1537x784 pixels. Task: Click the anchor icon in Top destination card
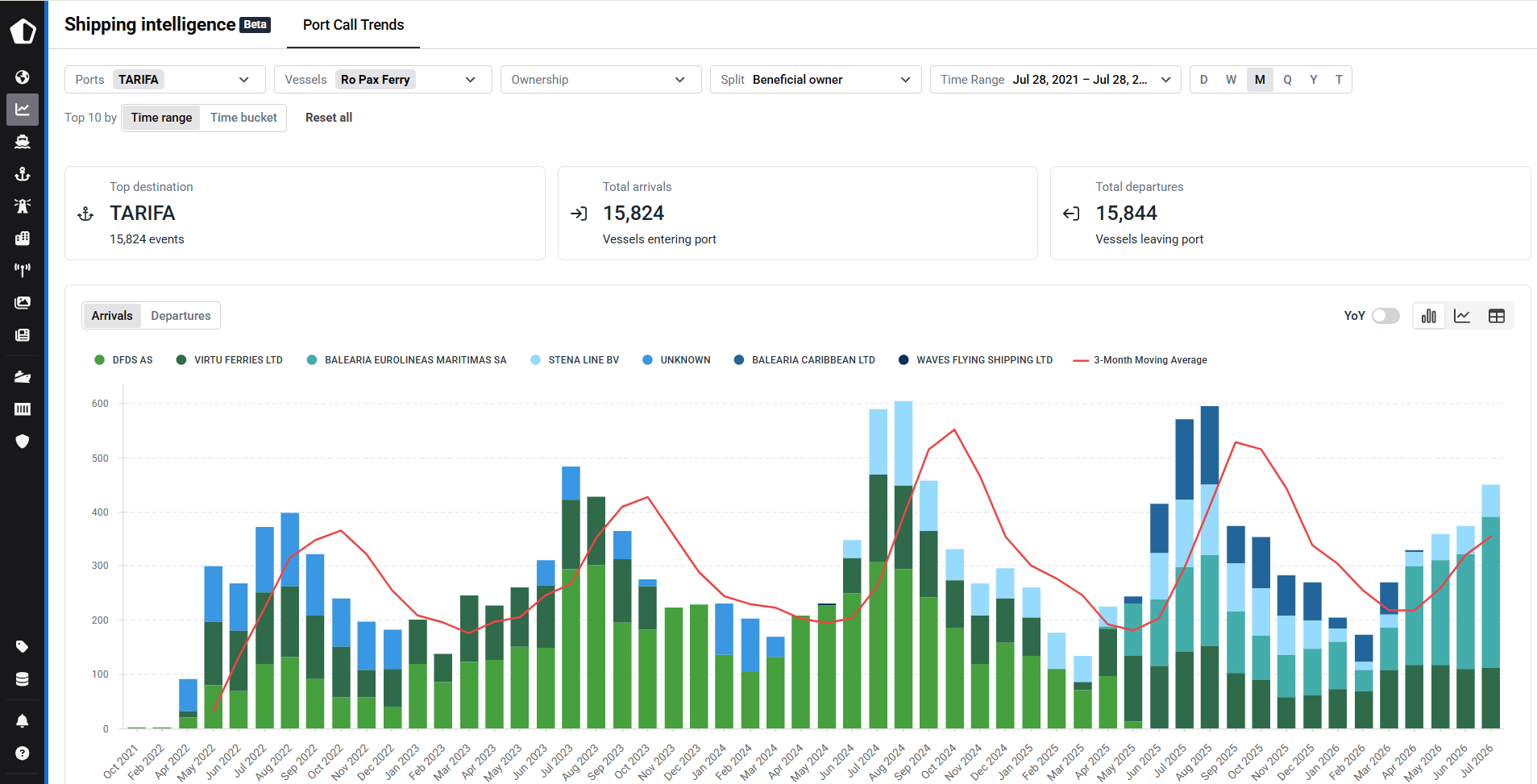[x=85, y=214]
